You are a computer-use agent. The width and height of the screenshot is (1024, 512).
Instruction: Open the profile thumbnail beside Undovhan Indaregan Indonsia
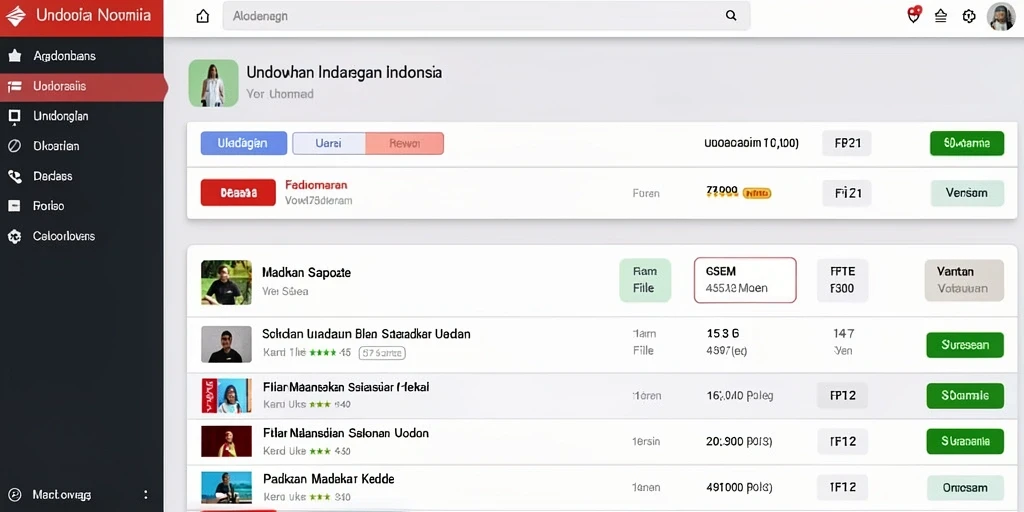214,83
